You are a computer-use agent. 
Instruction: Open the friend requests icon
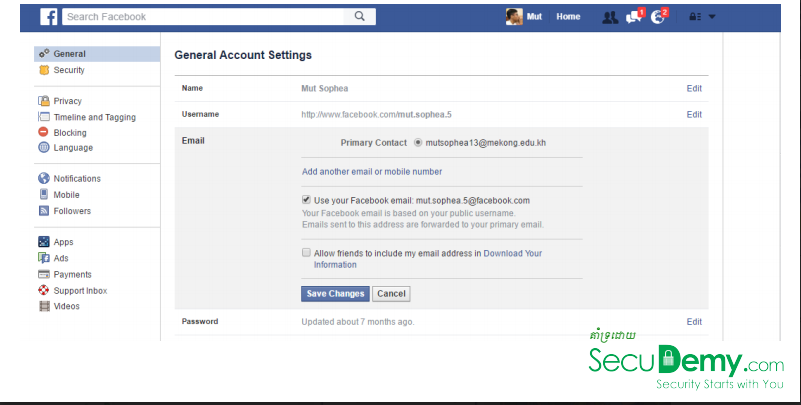[610, 17]
